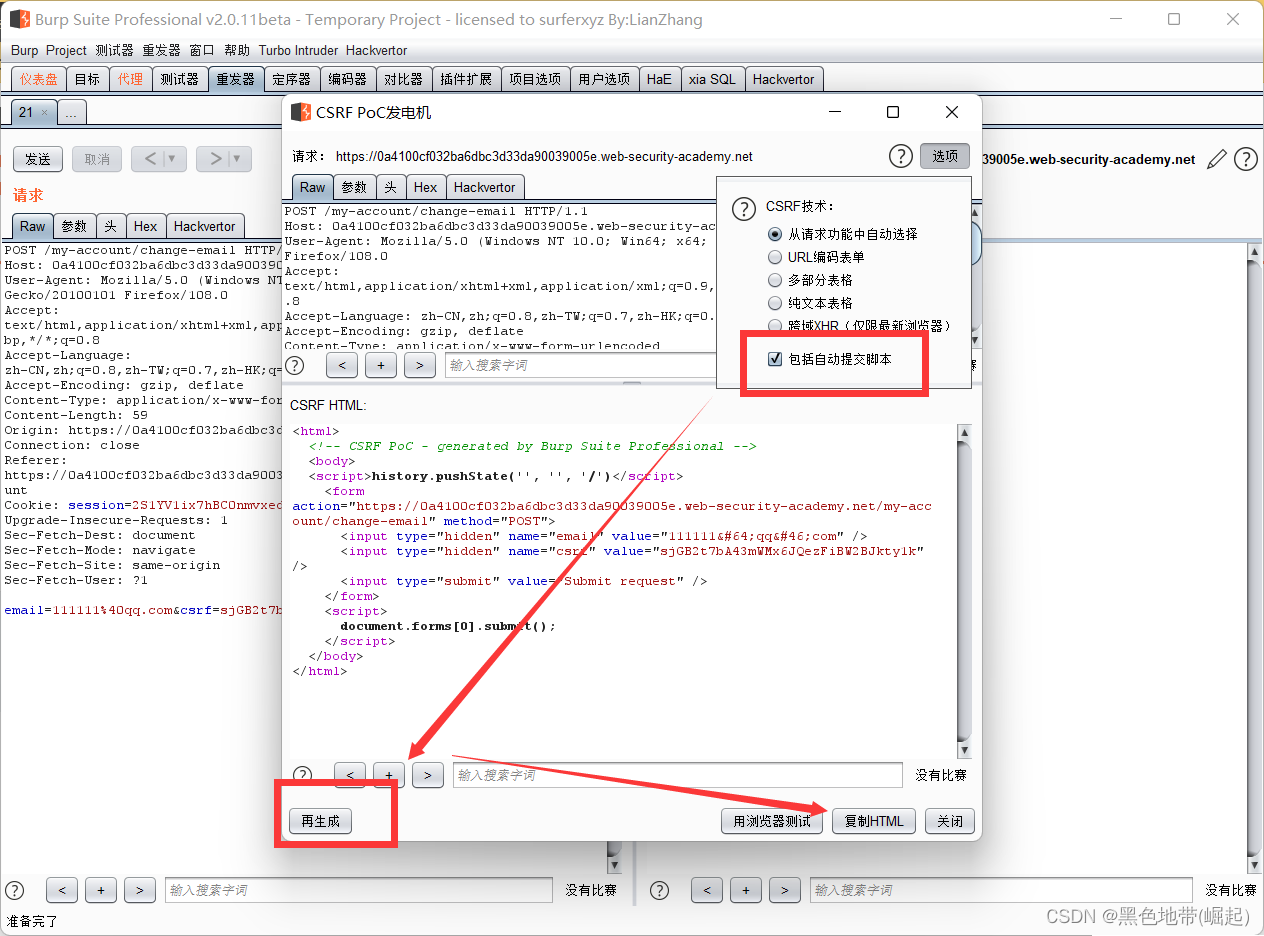
Task: Click the 发送 send button
Action: point(38,159)
